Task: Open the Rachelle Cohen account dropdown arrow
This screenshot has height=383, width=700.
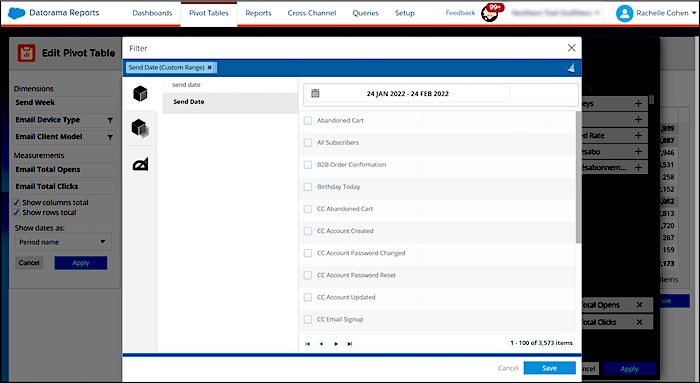Action: (x=694, y=13)
